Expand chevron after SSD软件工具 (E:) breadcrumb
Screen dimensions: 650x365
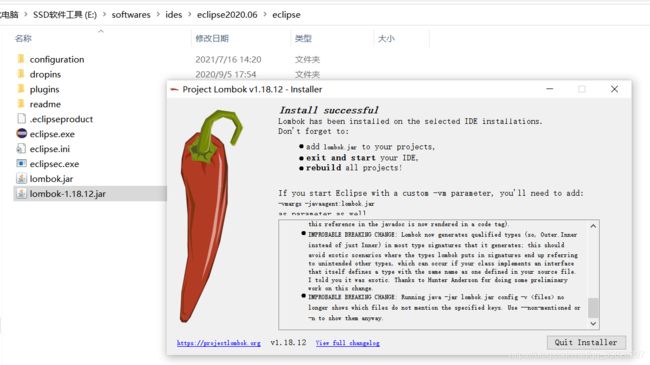pos(104,15)
